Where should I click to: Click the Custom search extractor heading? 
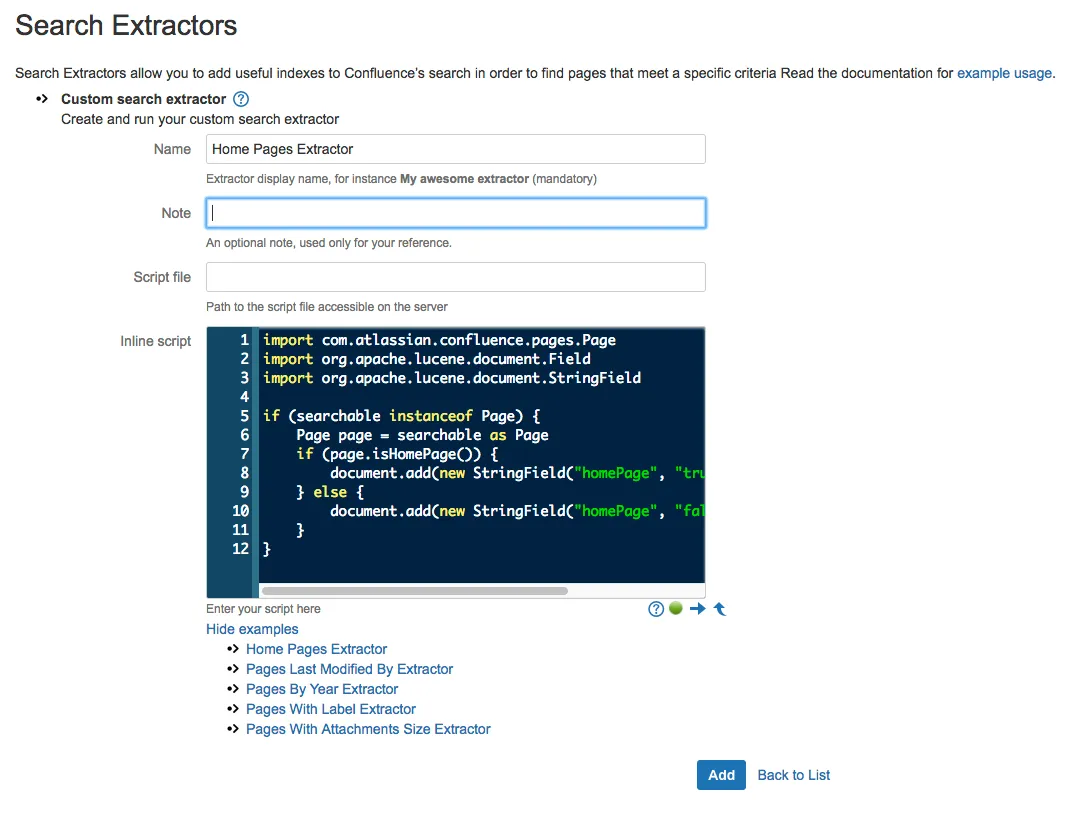point(143,99)
